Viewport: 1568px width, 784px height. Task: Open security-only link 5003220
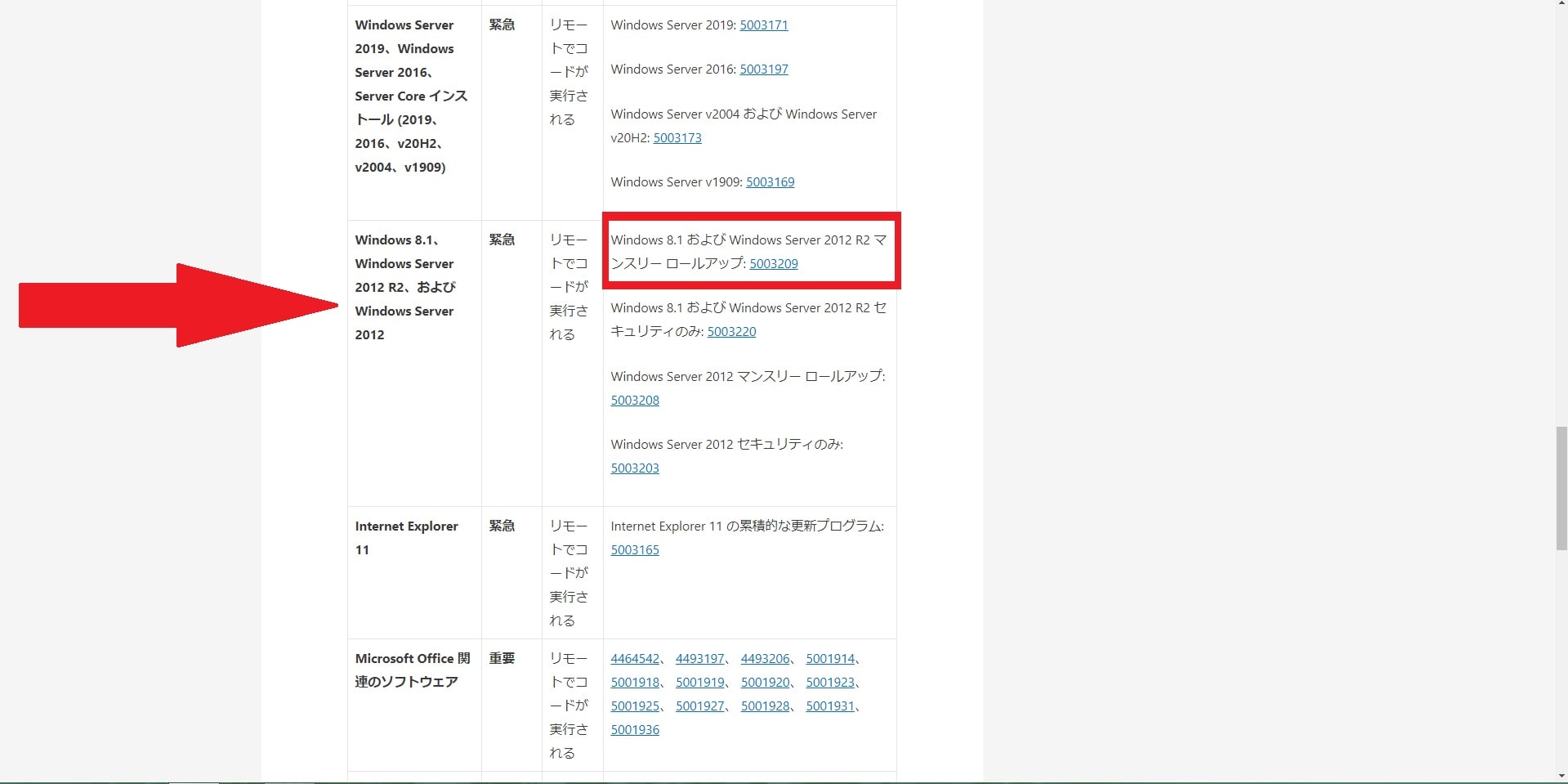pyautogui.click(x=731, y=332)
